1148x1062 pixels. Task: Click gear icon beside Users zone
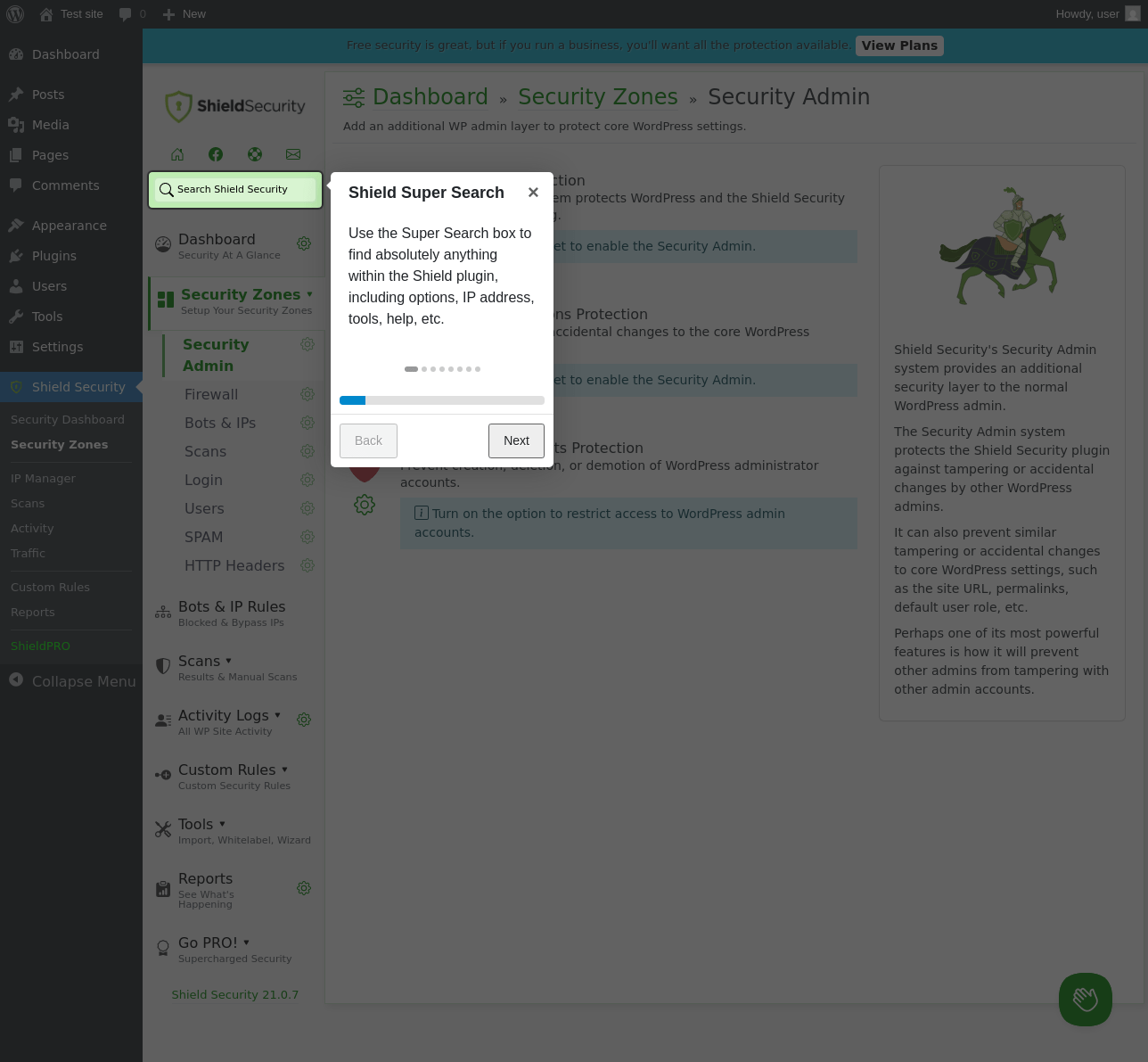click(307, 508)
